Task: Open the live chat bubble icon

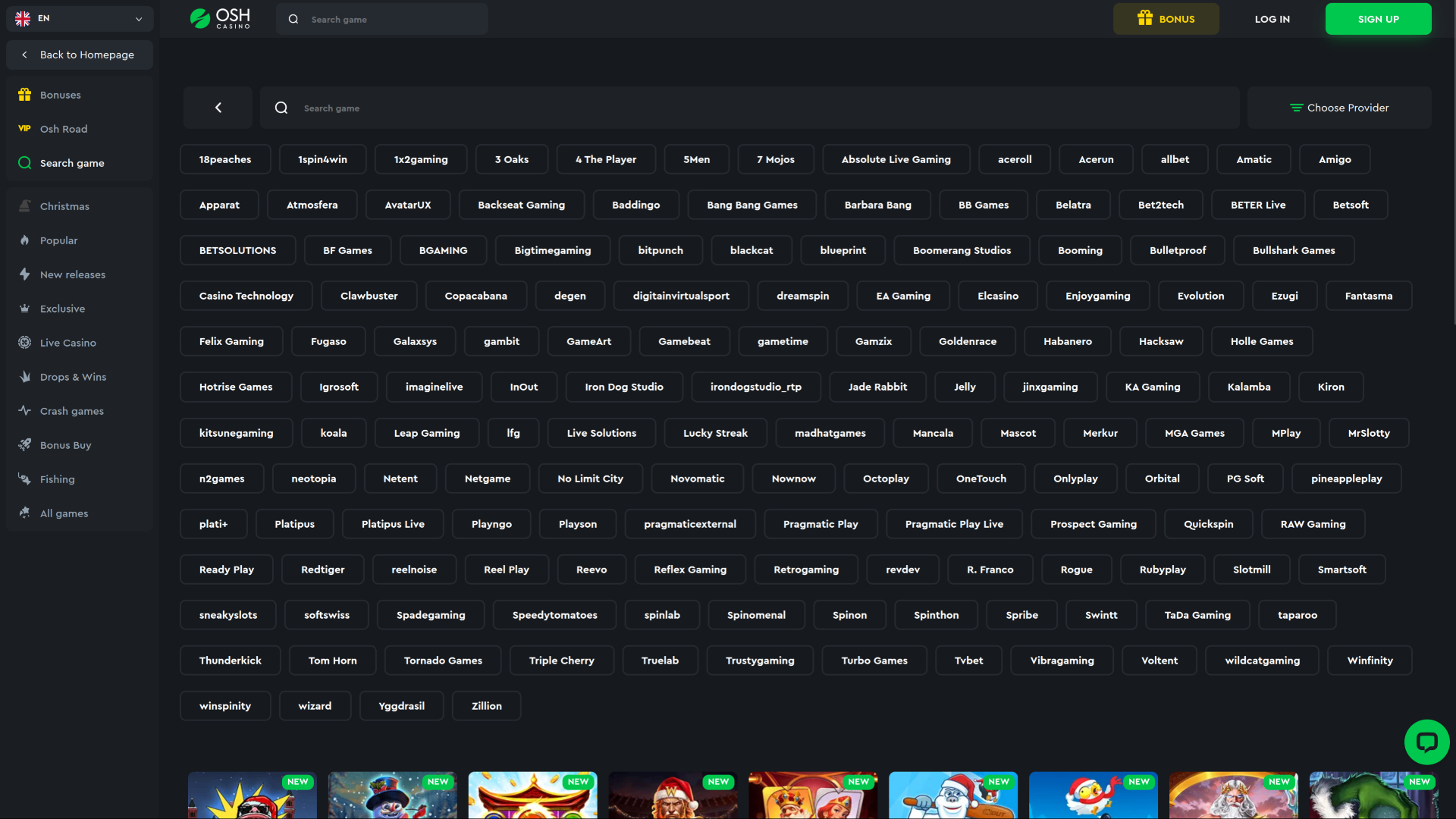Action: pyautogui.click(x=1427, y=742)
